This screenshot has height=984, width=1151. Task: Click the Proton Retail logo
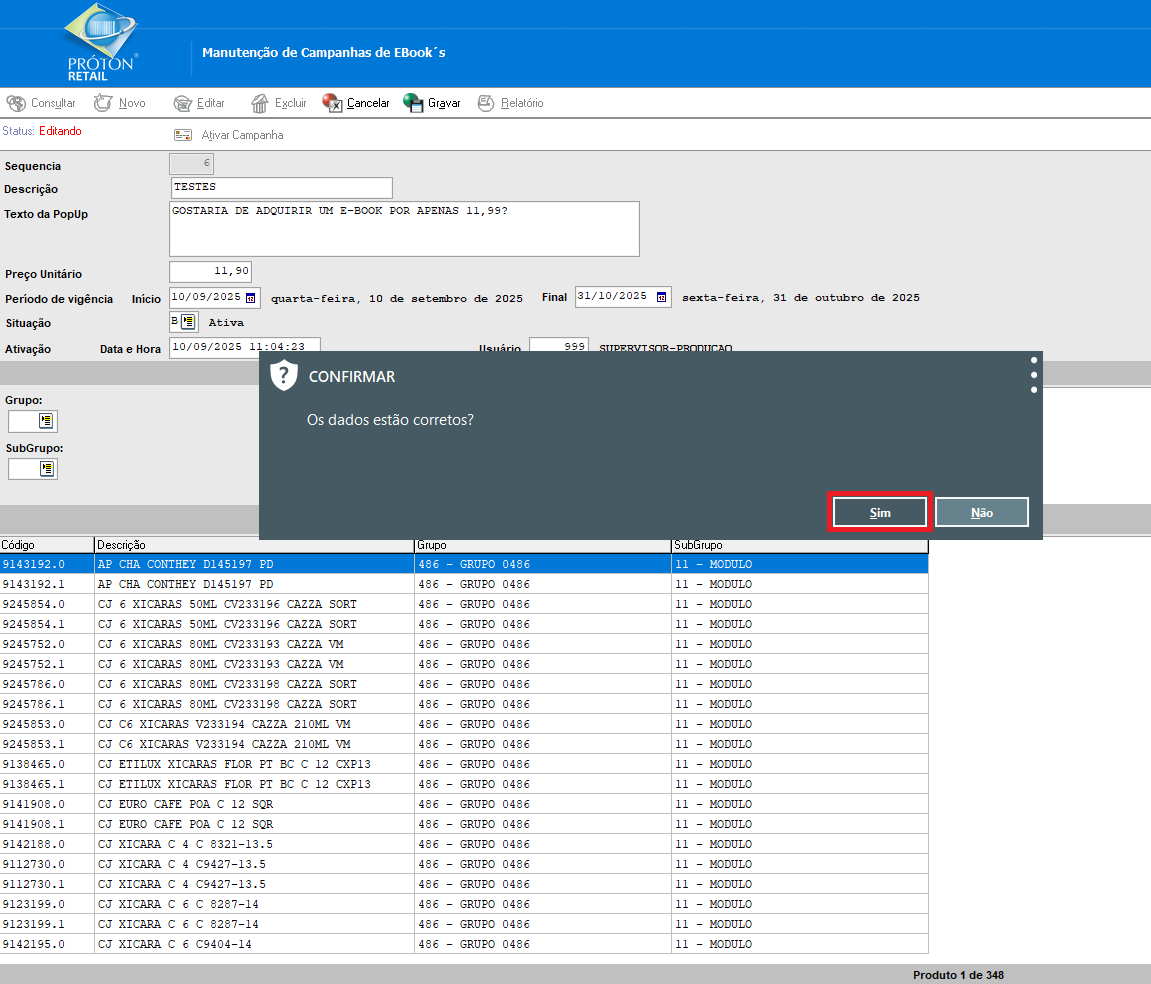(x=101, y=43)
